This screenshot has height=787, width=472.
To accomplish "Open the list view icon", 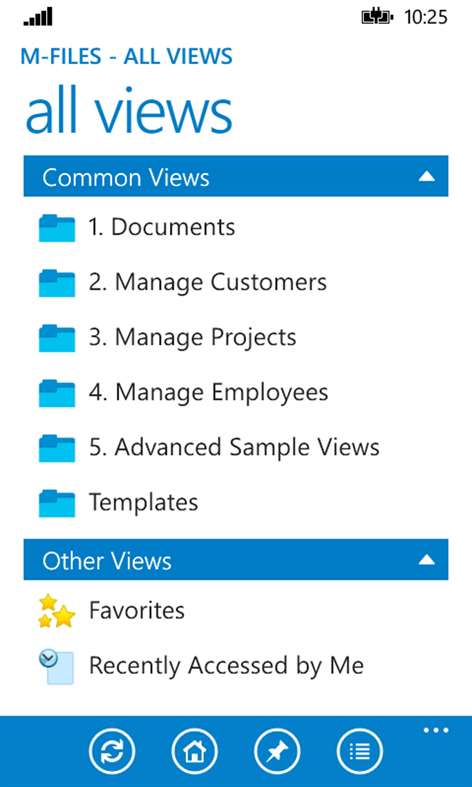I will coord(360,751).
